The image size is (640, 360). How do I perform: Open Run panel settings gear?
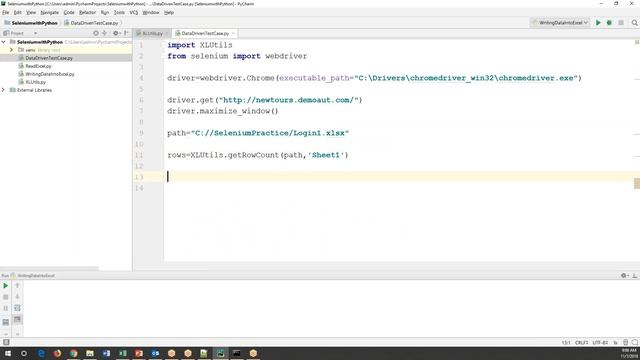pyautogui.click(x=624, y=276)
